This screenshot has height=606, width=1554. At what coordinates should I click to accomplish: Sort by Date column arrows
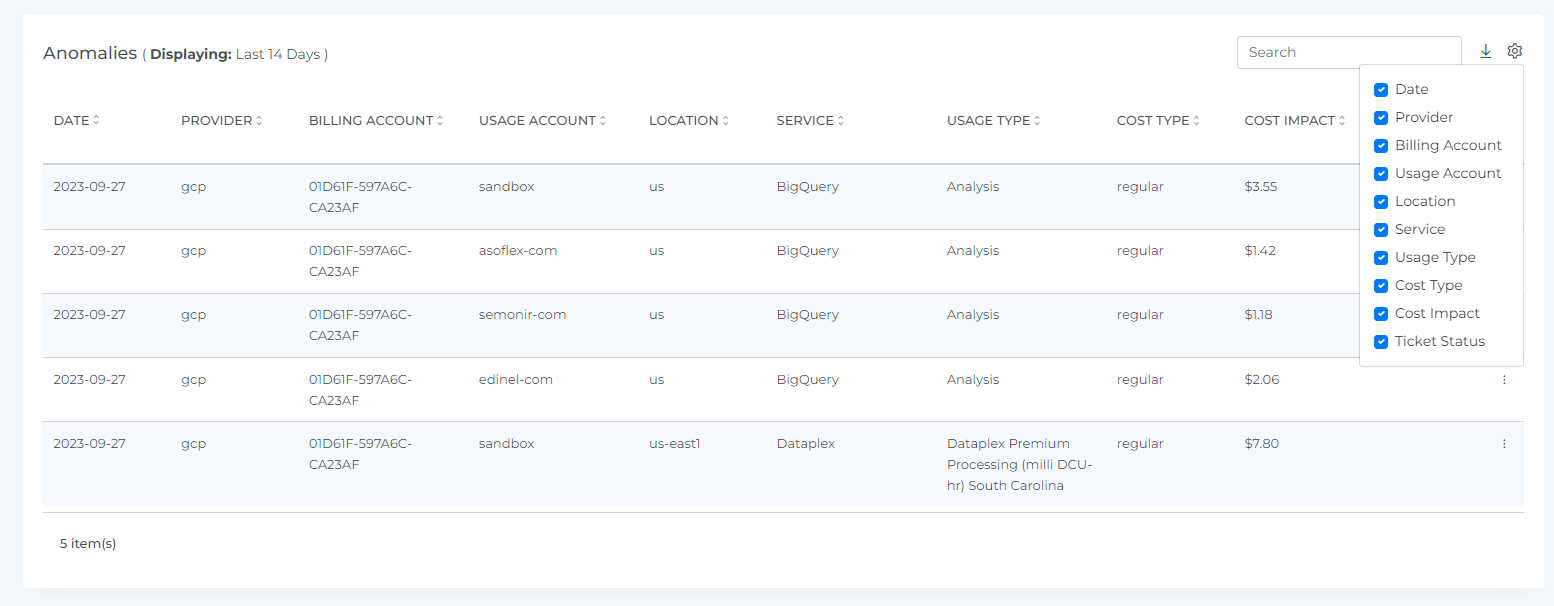[96, 121]
